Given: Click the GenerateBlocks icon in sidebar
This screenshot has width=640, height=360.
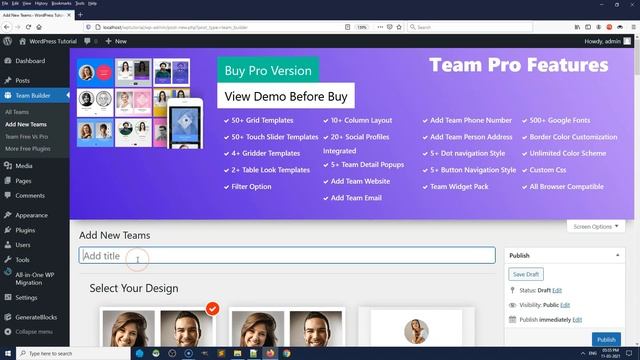Looking at the screenshot, I should click(x=8, y=317).
